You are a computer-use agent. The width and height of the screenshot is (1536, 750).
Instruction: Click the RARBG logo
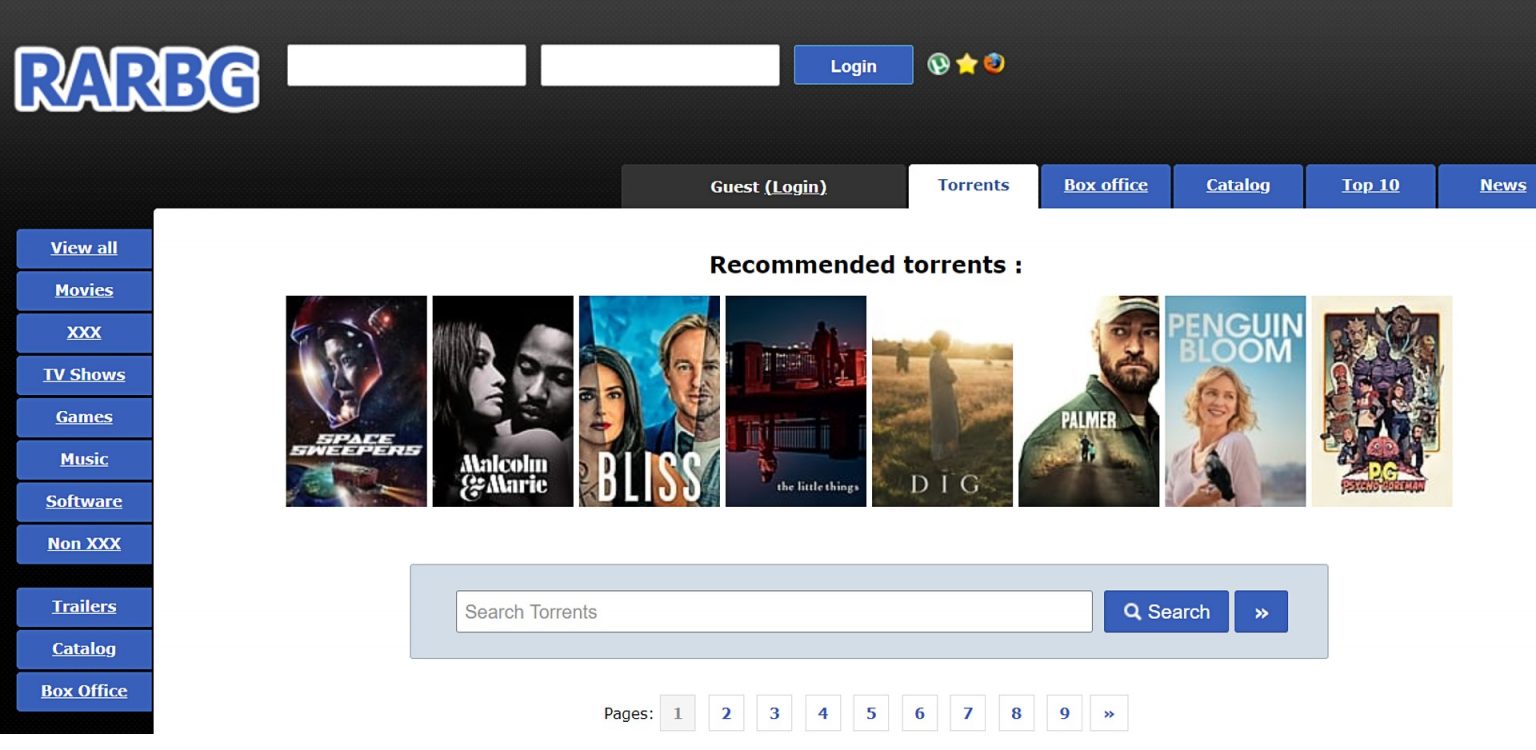point(137,79)
